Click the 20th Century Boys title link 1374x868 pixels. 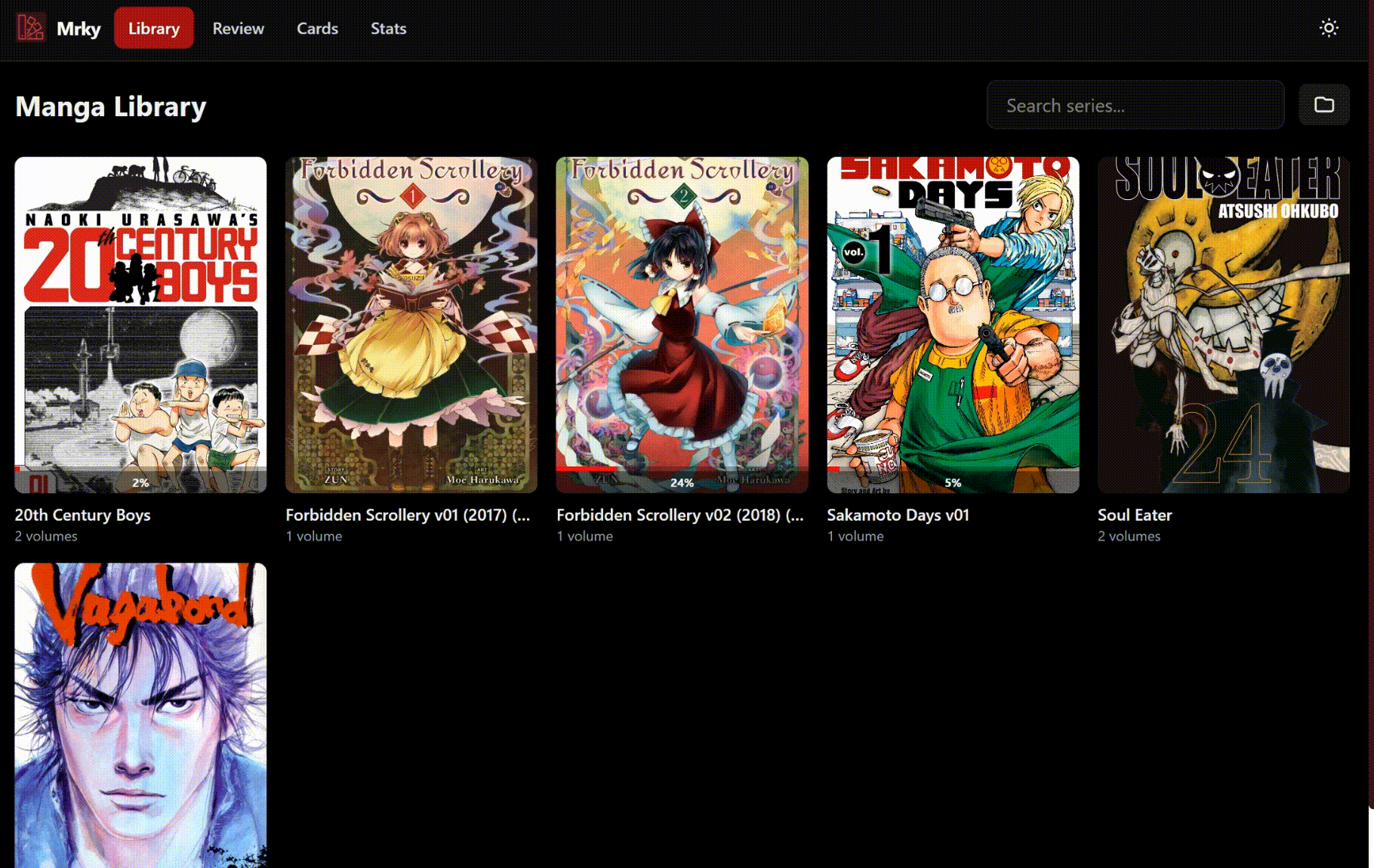pyautogui.click(x=83, y=515)
